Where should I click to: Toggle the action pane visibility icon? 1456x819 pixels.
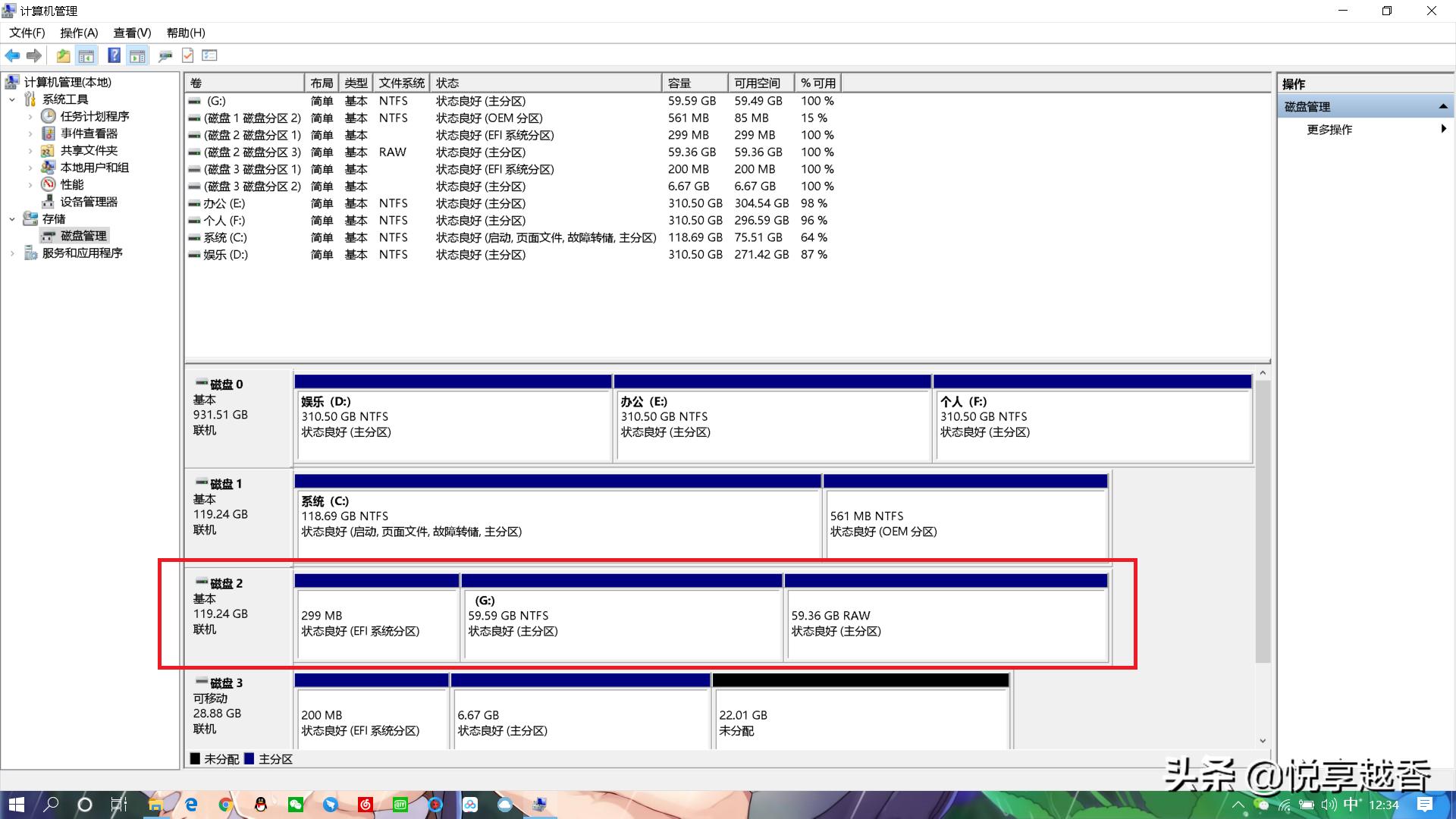(x=137, y=55)
